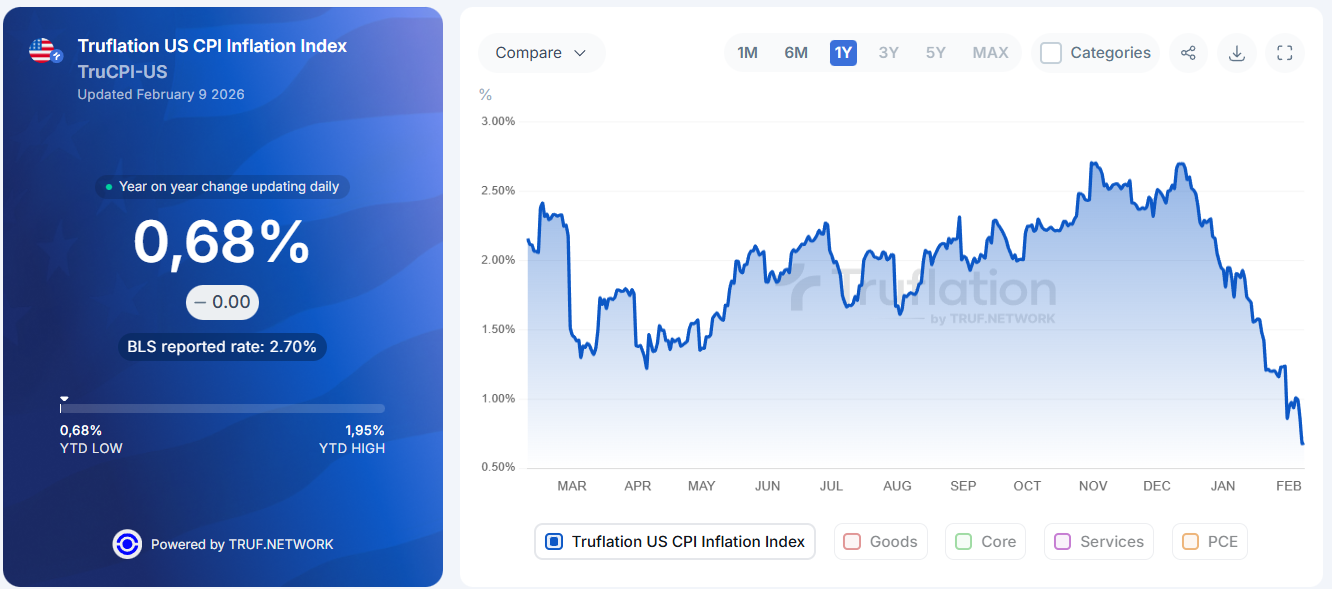Viewport: 1332px width, 589px height.
Task: Click the Truflation watermark logo on chart
Action: point(921,294)
